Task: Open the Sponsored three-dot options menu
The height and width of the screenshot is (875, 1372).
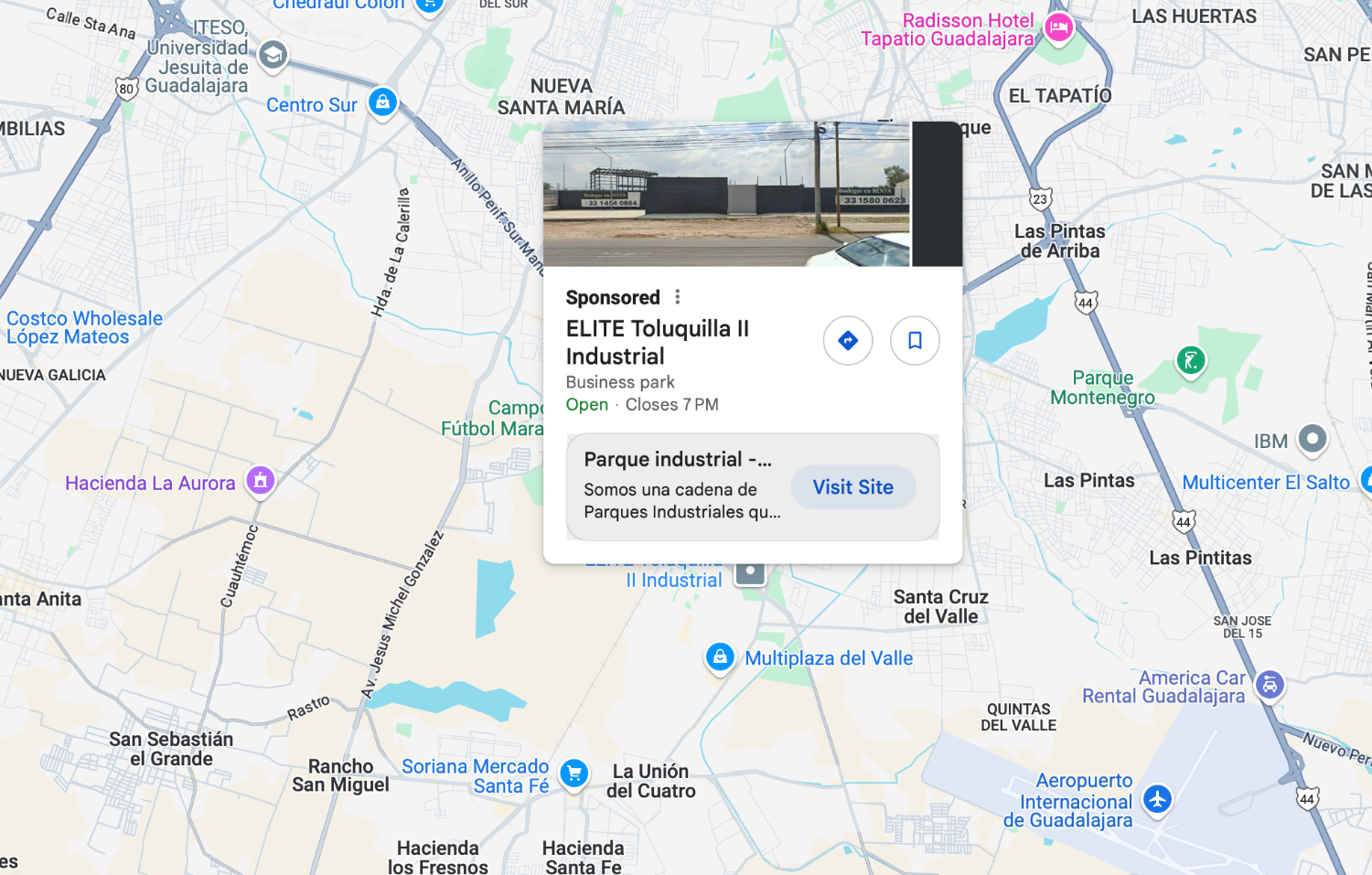Action: click(677, 297)
